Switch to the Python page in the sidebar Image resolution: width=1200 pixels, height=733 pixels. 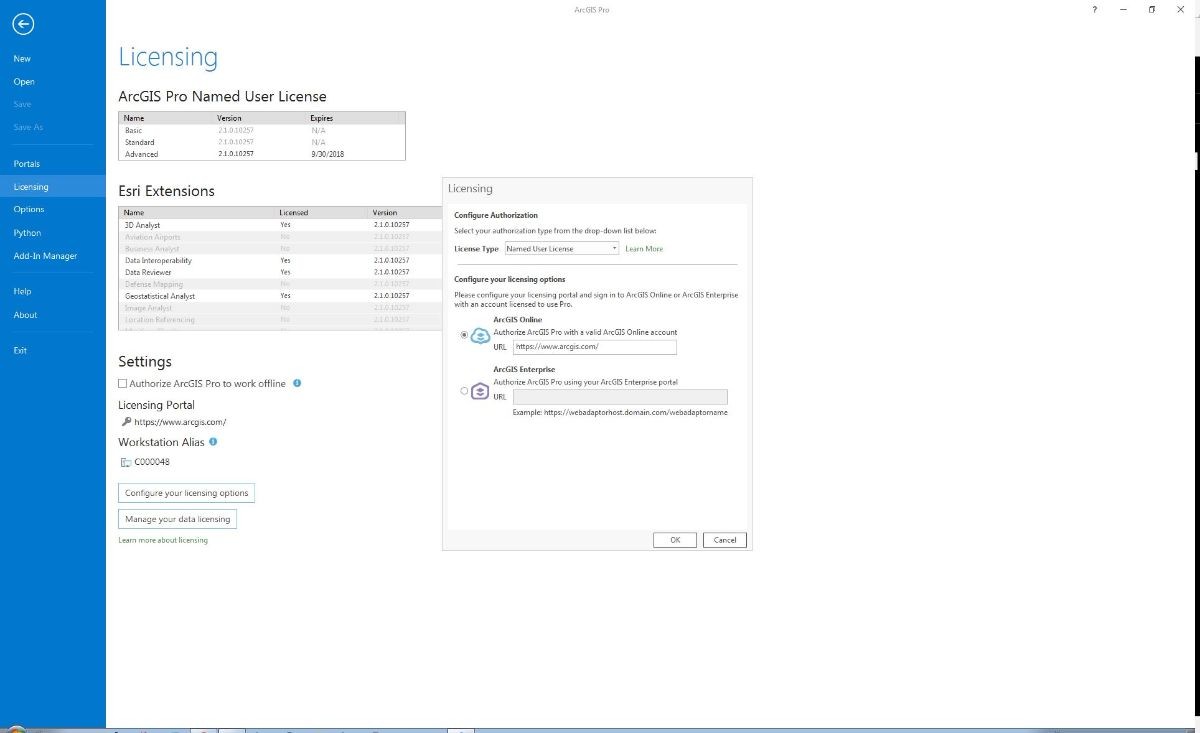27,232
